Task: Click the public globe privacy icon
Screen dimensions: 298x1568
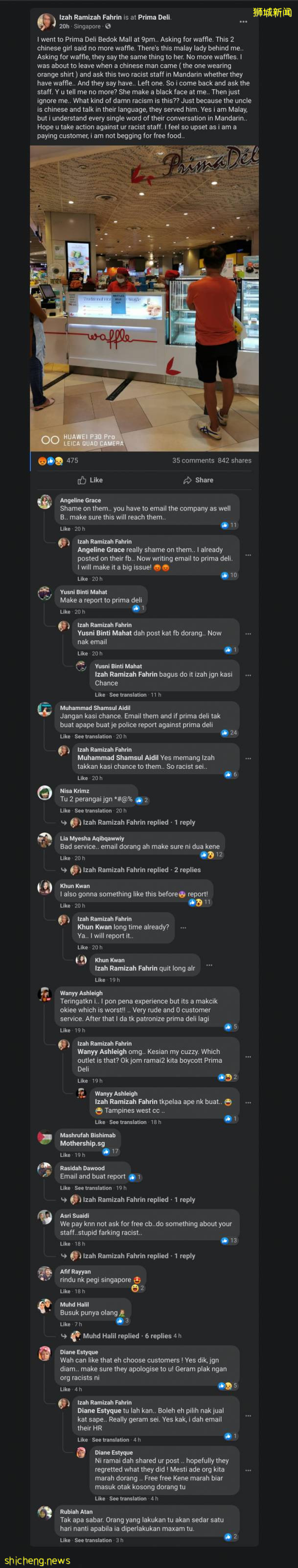Action: click(x=108, y=27)
